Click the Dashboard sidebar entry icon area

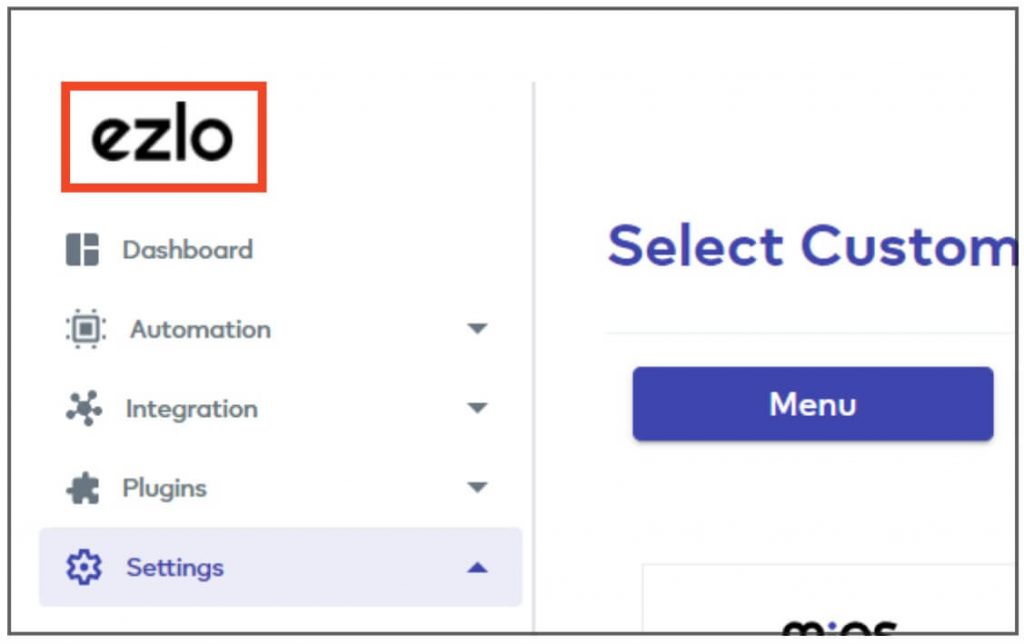pos(85,249)
